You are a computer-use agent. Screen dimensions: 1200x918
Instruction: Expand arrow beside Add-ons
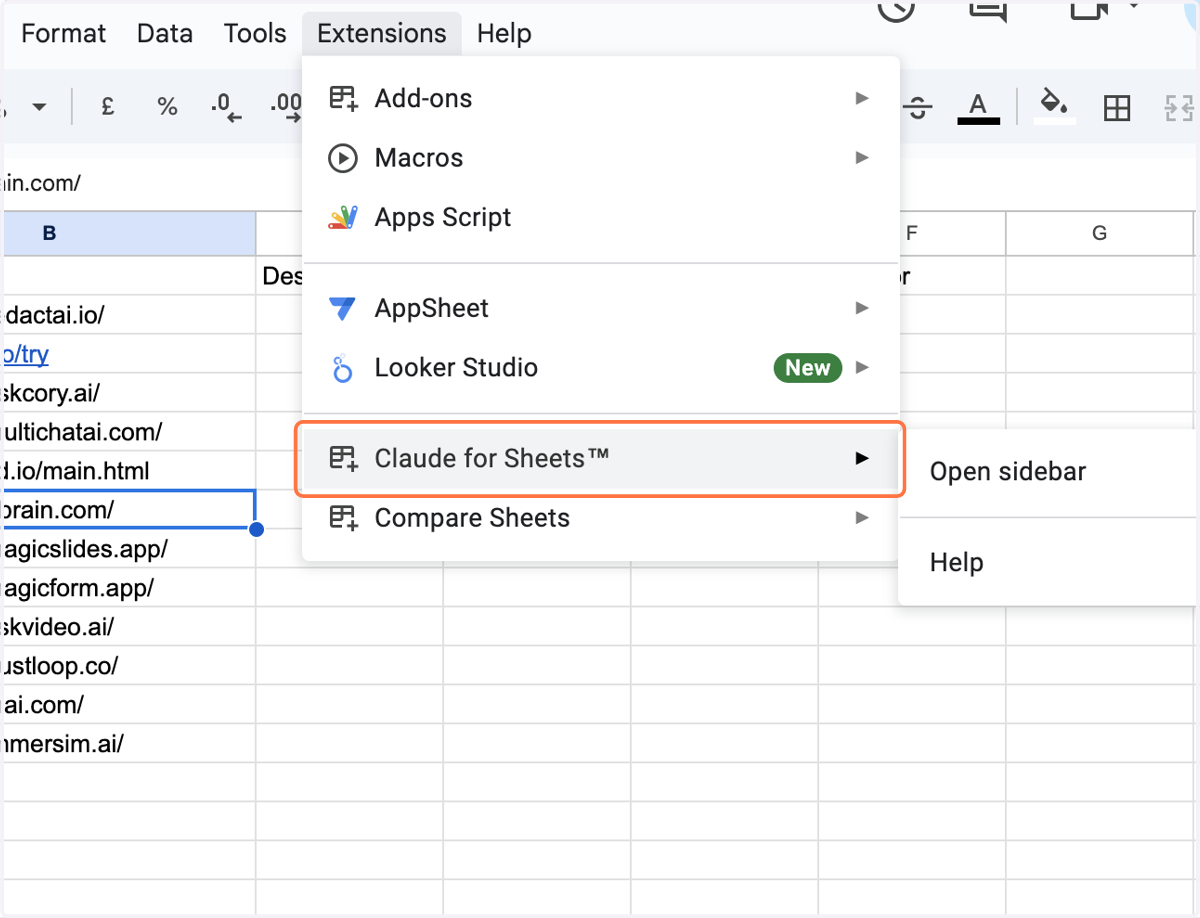pyautogui.click(x=862, y=98)
